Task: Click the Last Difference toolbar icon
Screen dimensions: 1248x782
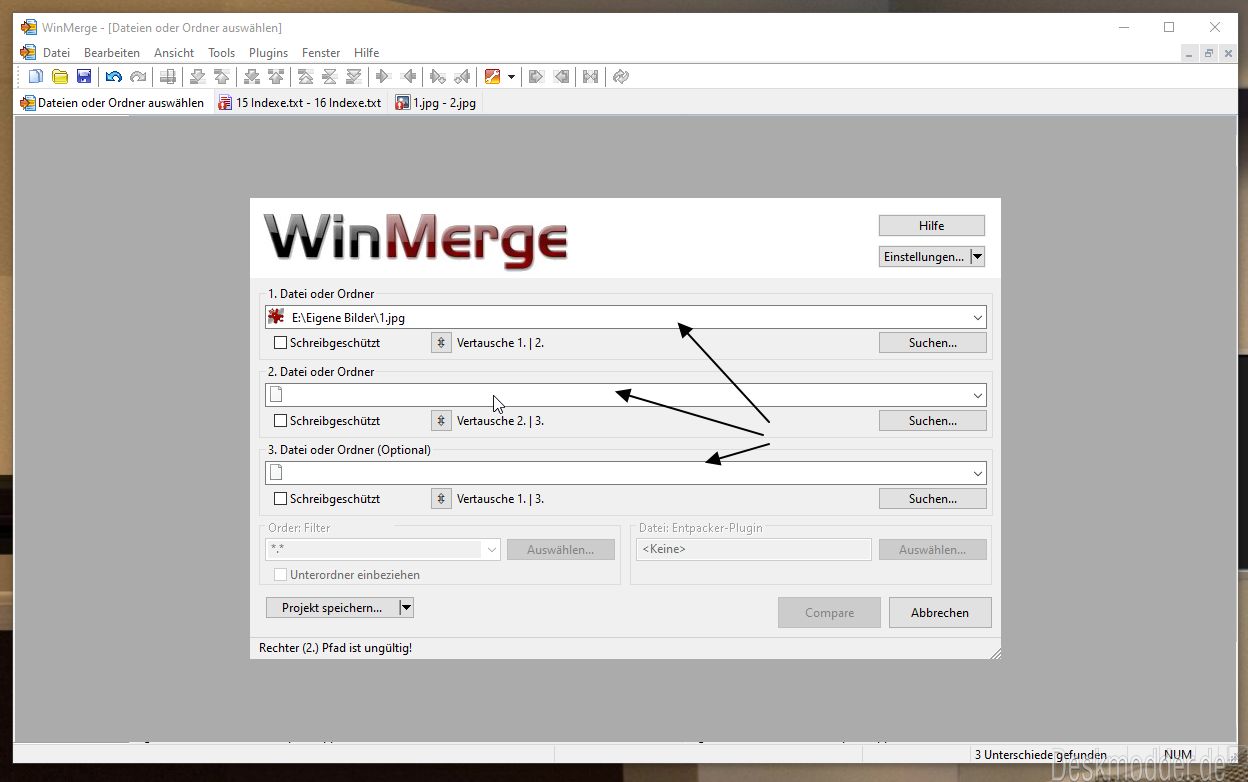Action: (354, 76)
